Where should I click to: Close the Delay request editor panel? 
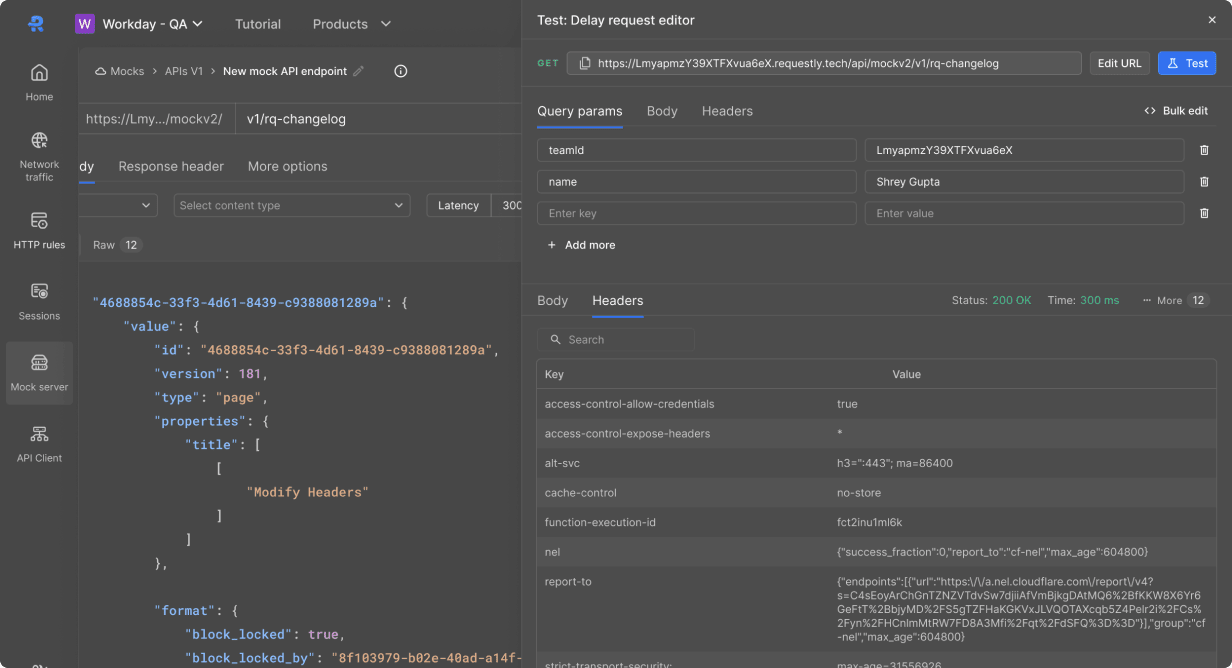click(1212, 20)
